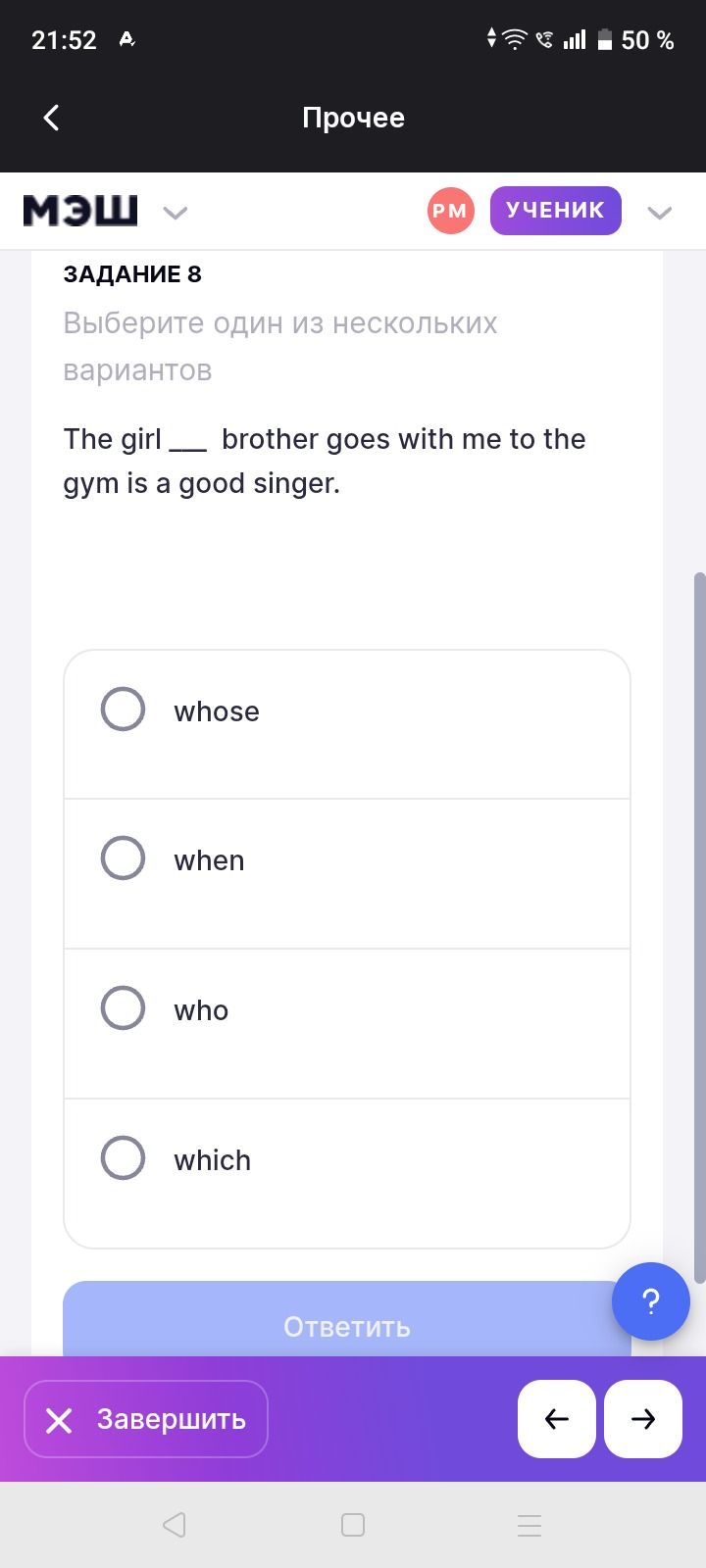Viewport: 706px width, 1568px height.
Task: Expand the chevron next to МЭШ logo
Action: [175, 213]
